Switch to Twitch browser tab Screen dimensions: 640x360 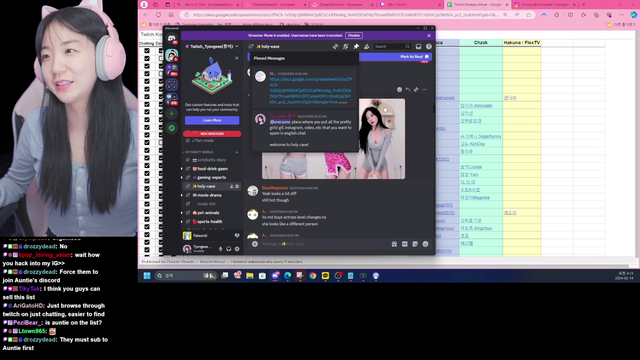tap(410, 4)
